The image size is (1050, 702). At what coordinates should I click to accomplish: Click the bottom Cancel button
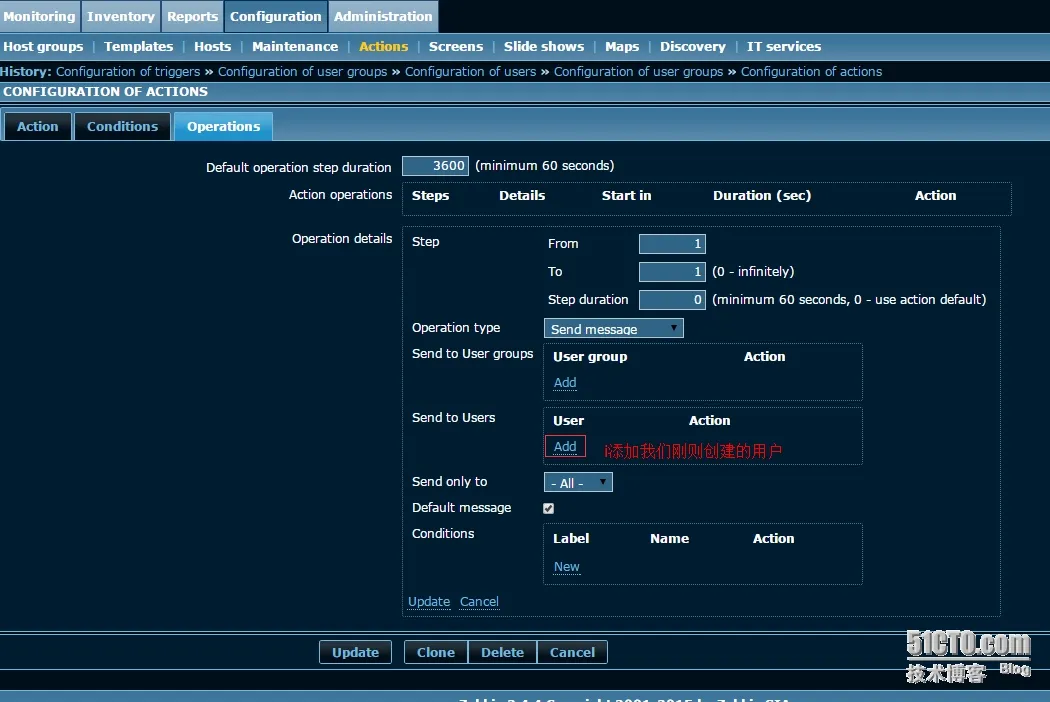573,652
